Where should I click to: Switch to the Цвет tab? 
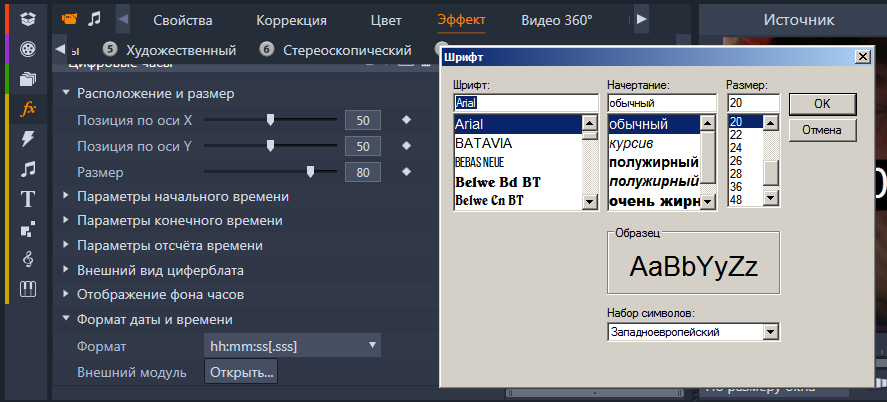point(386,20)
